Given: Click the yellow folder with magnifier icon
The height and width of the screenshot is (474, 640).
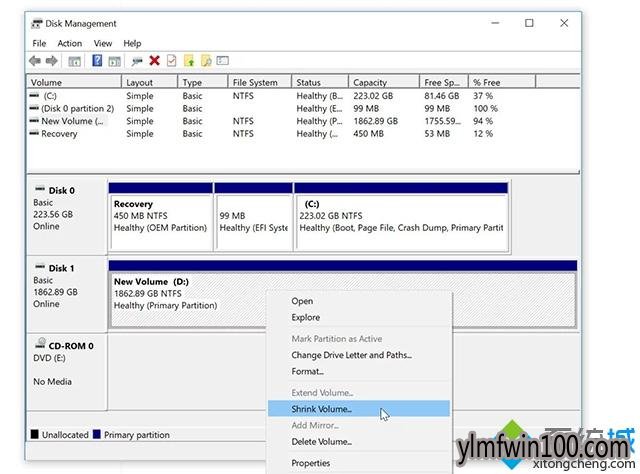Looking at the screenshot, I should click(x=207, y=61).
